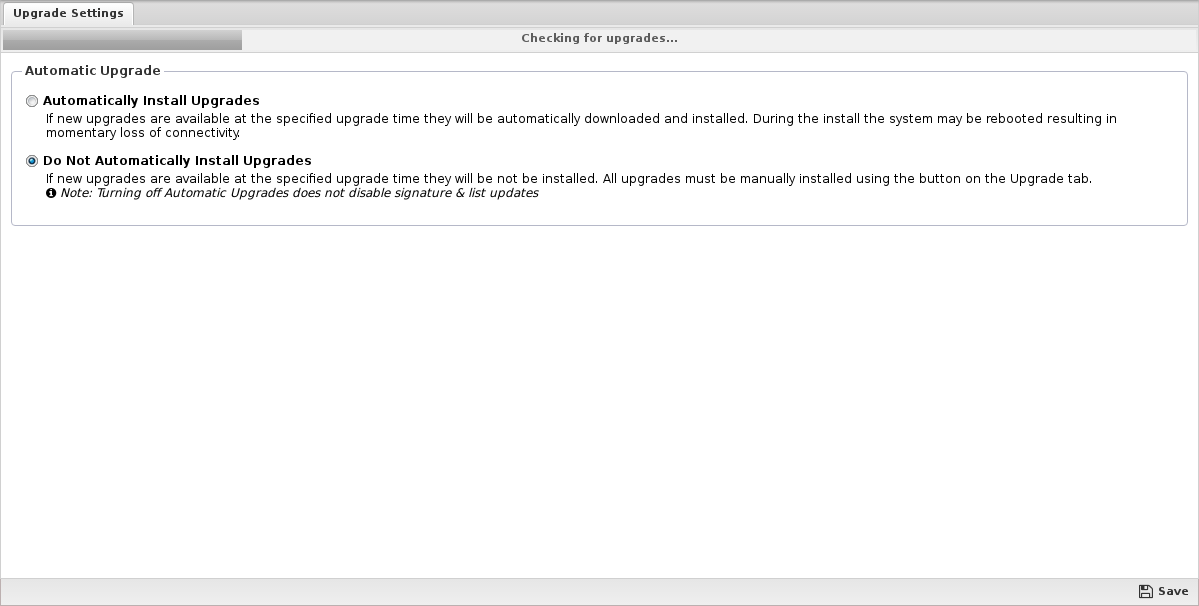Click the empty bottom toolbar left of Save
This screenshot has width=1199, height=606.
[x=566, y=591]
